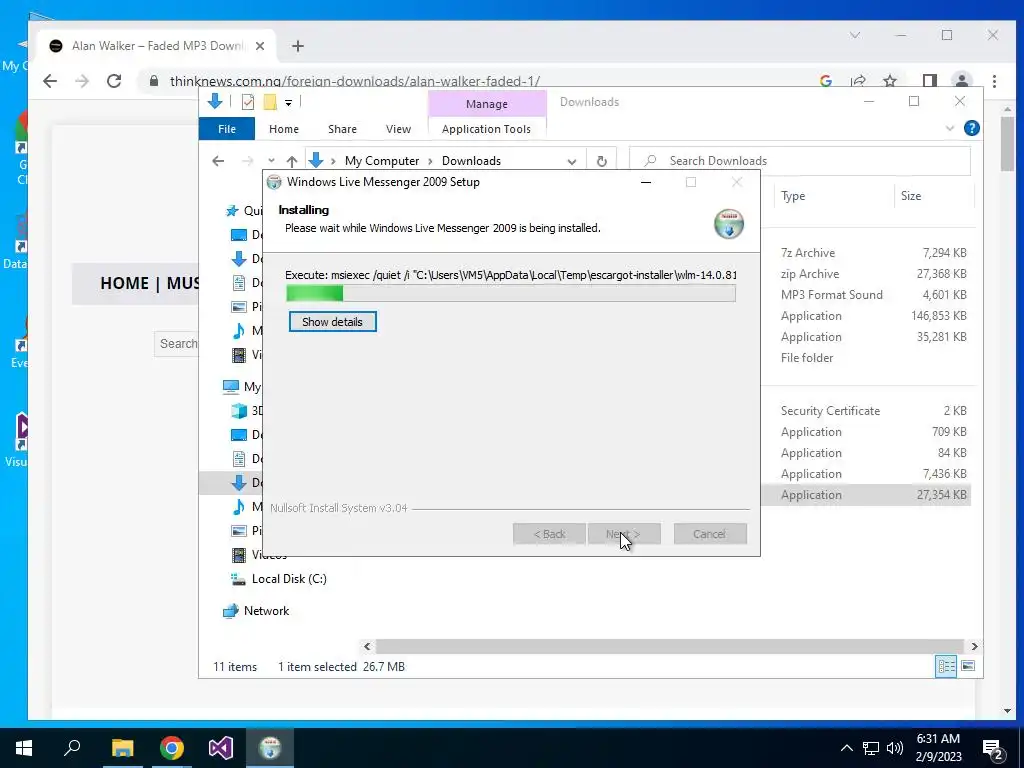Click My Computer breadcrumb
This screenshot has height=768, width=1024.
tap(382, 161)
